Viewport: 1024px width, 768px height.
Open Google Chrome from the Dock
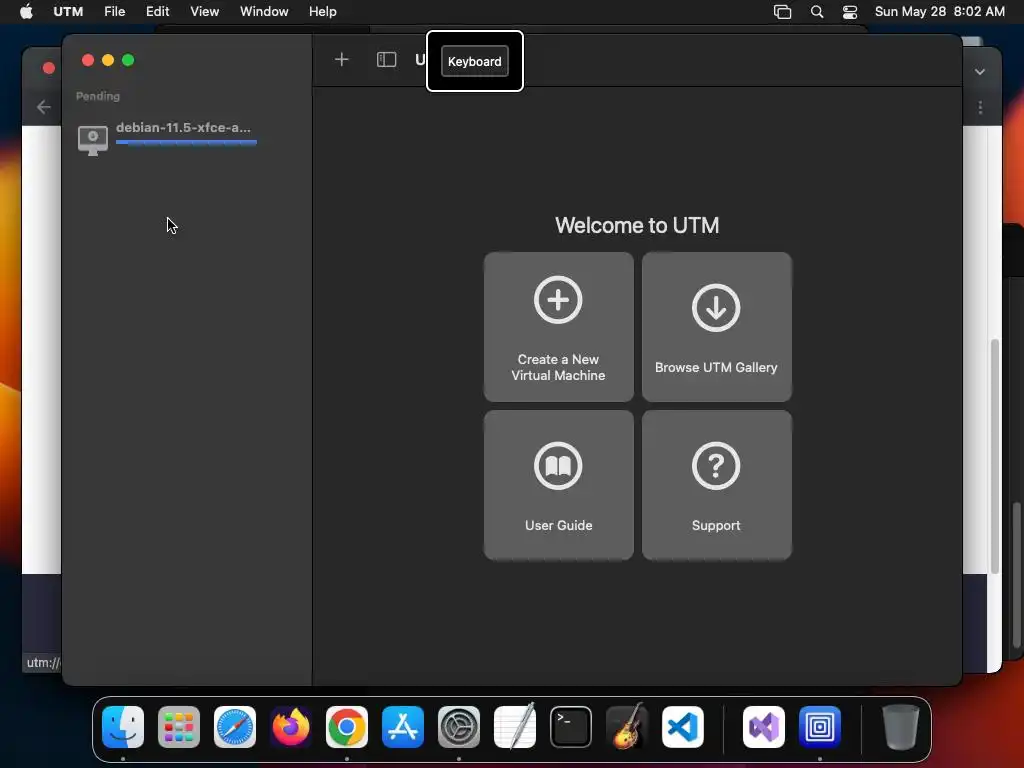point(347,727)
